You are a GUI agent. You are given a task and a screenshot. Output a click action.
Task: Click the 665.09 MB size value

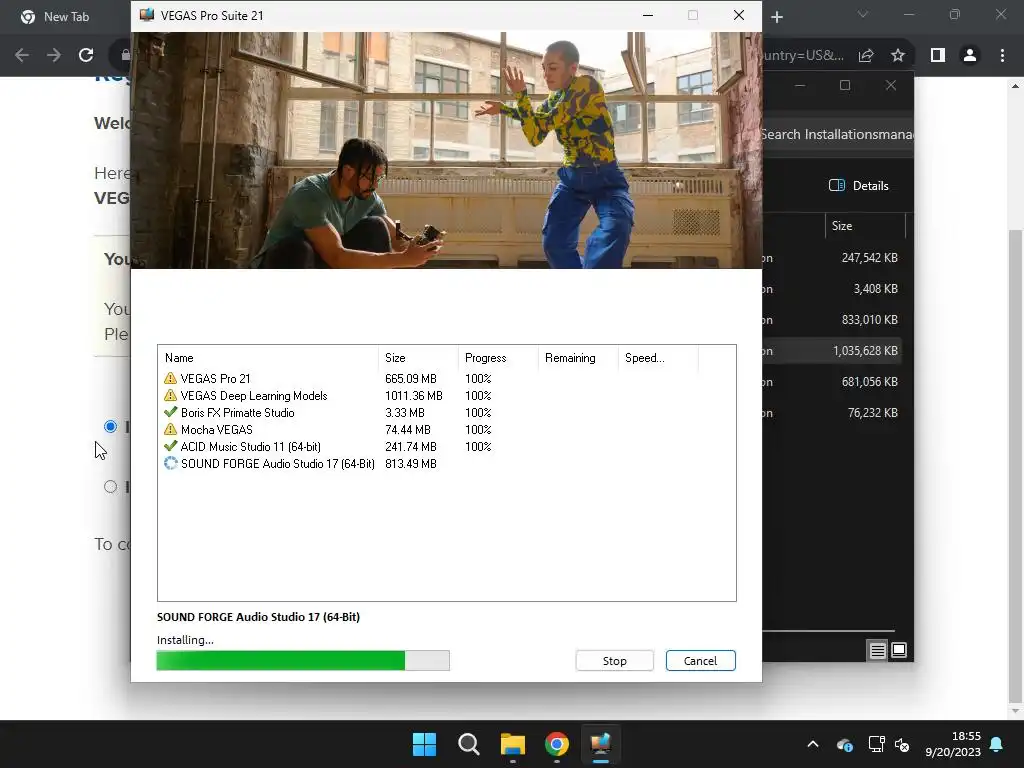(x=411, y=379)
